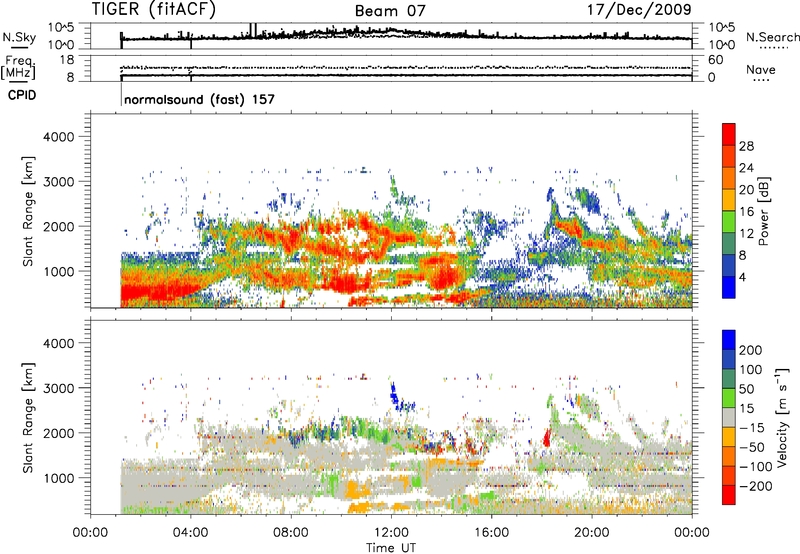The image size is (800, 554).
Task: Click the 1000 tick on the power panel
Action: click(58, 271)
